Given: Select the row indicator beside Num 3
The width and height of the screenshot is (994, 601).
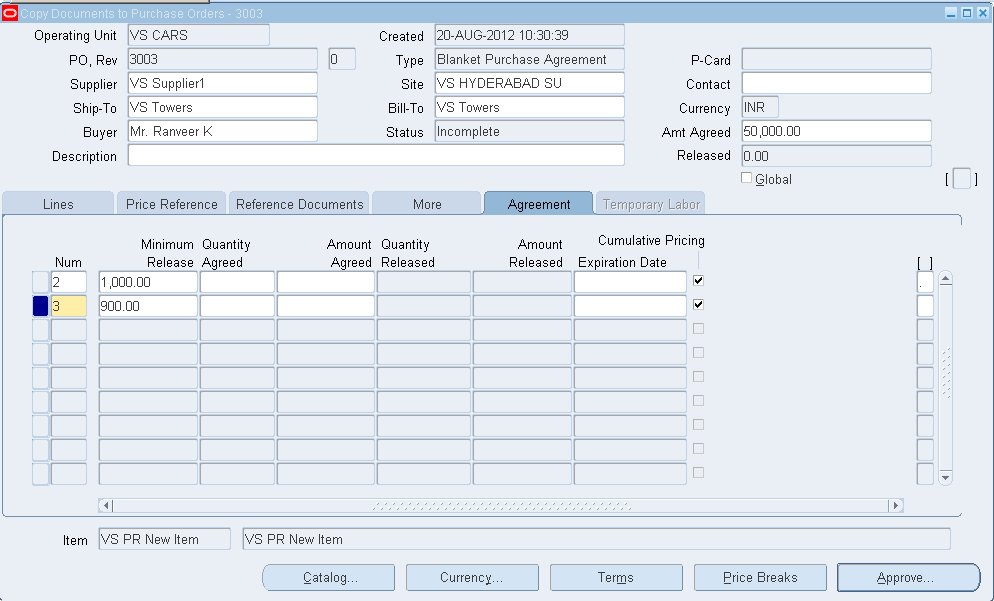Looking at the screenshot, I should click(39, 306).
